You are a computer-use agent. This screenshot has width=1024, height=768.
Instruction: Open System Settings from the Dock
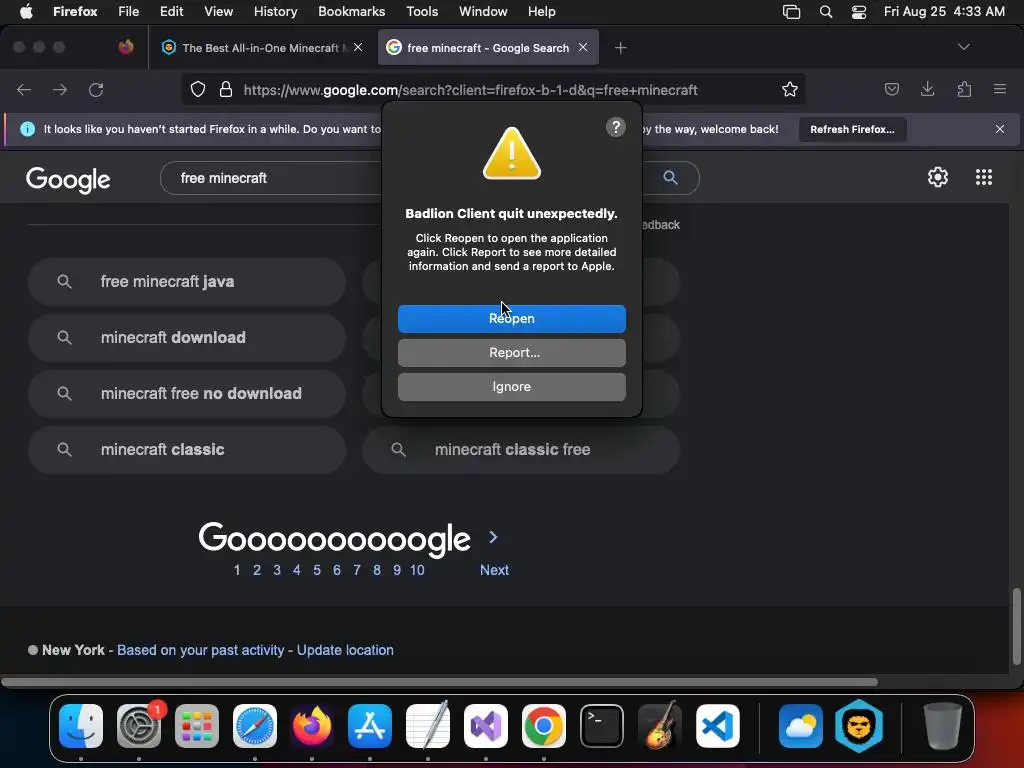click(x=138, y=726)
